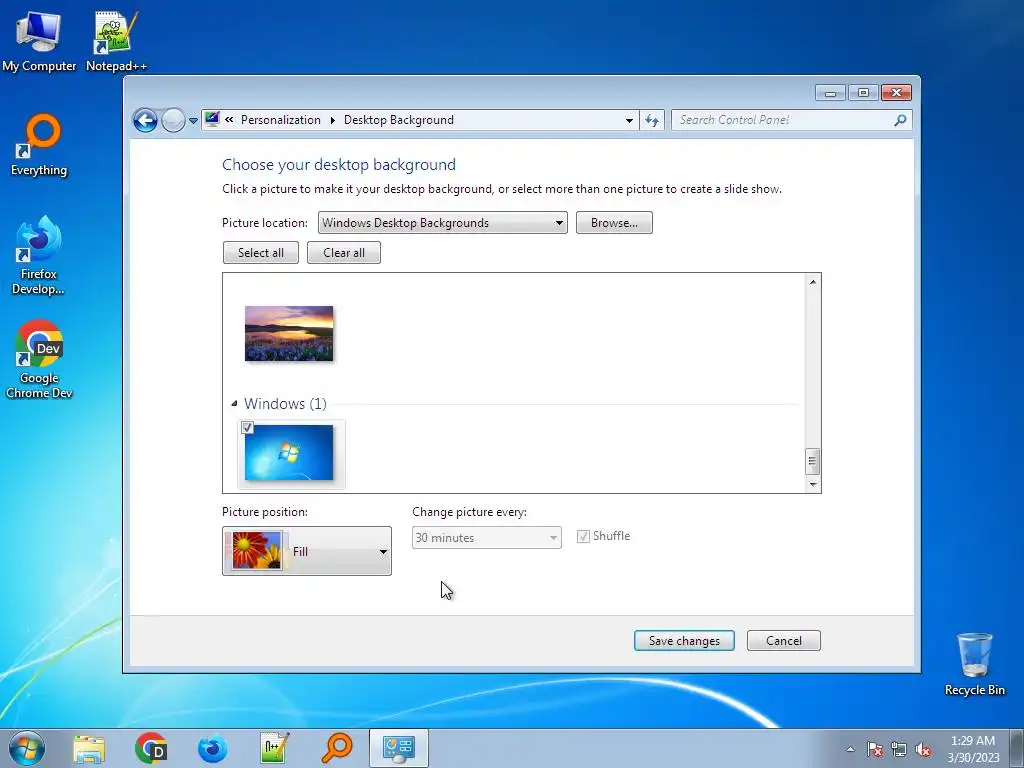Open address bar history dropdown arrow
The width and height of the screenshot is (1024, 768).
point(629,120)
